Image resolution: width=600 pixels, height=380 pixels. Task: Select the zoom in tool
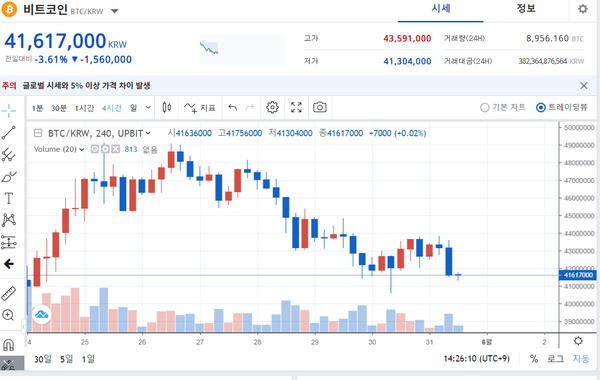tap(8, 315)
